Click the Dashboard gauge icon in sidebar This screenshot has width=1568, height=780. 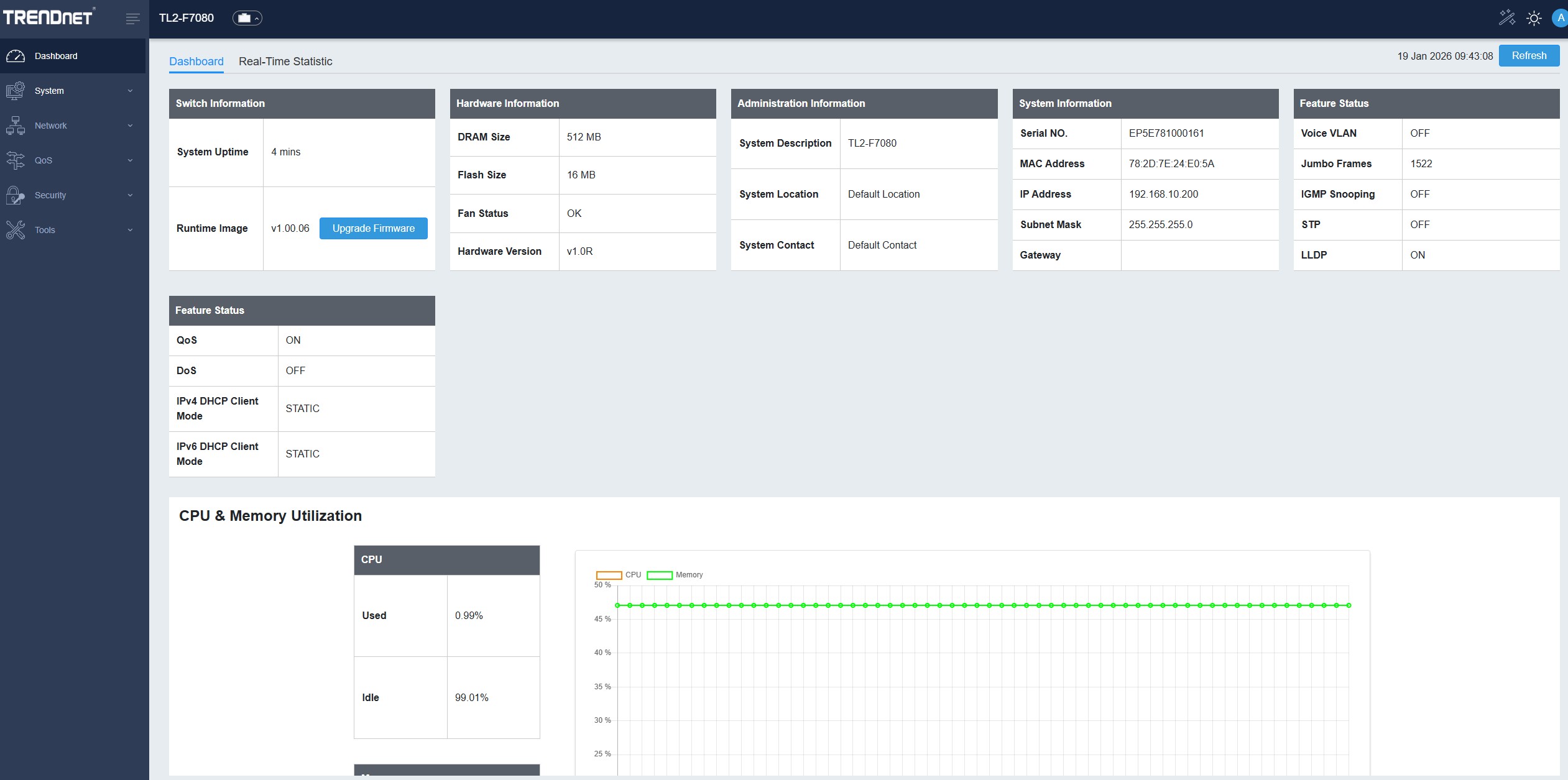[x=16, y=56]
